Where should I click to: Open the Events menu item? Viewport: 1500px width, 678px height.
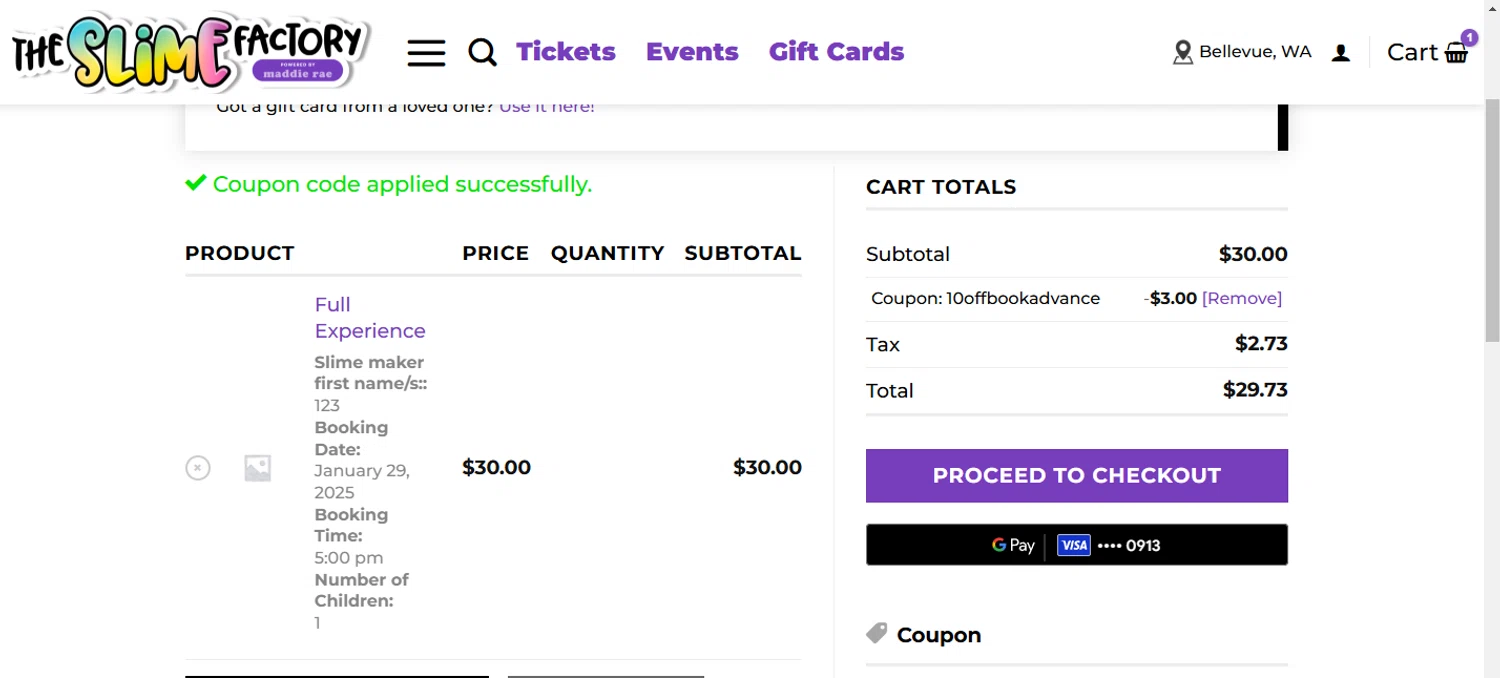pos(692,52)
